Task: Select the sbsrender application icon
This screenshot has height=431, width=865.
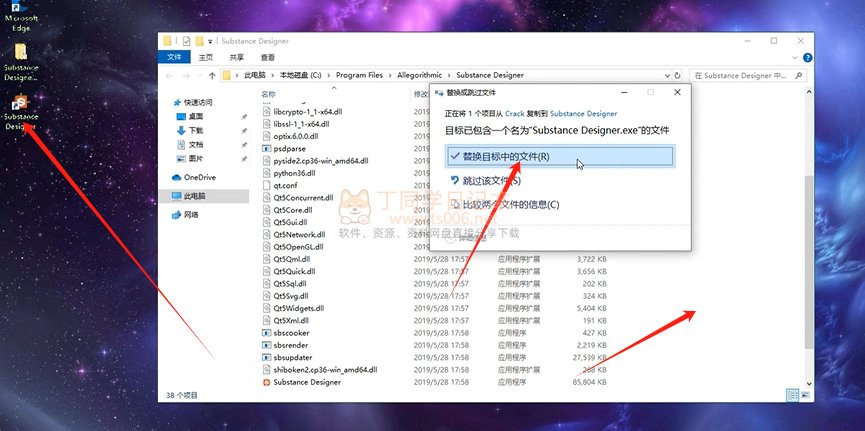Action: pyautogui.click(x=266, y=345)
